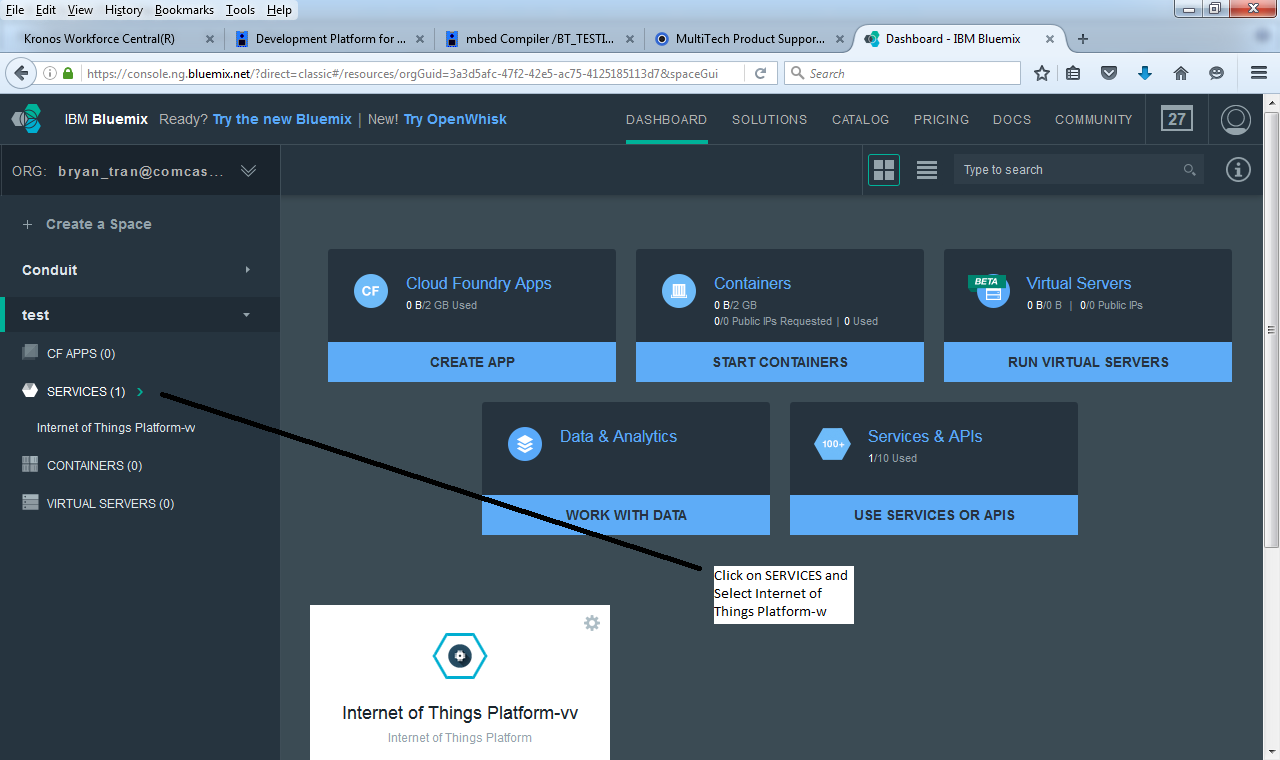1280x760 pixels.
Task: Click the Type to search field
Action: (x=1068, y=170)
